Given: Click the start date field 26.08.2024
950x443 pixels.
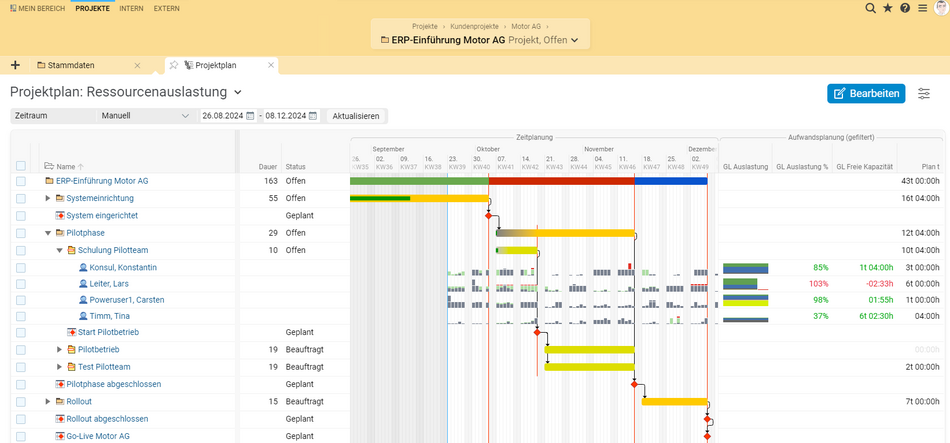Looking at the screenshot, I should [223, 116].
